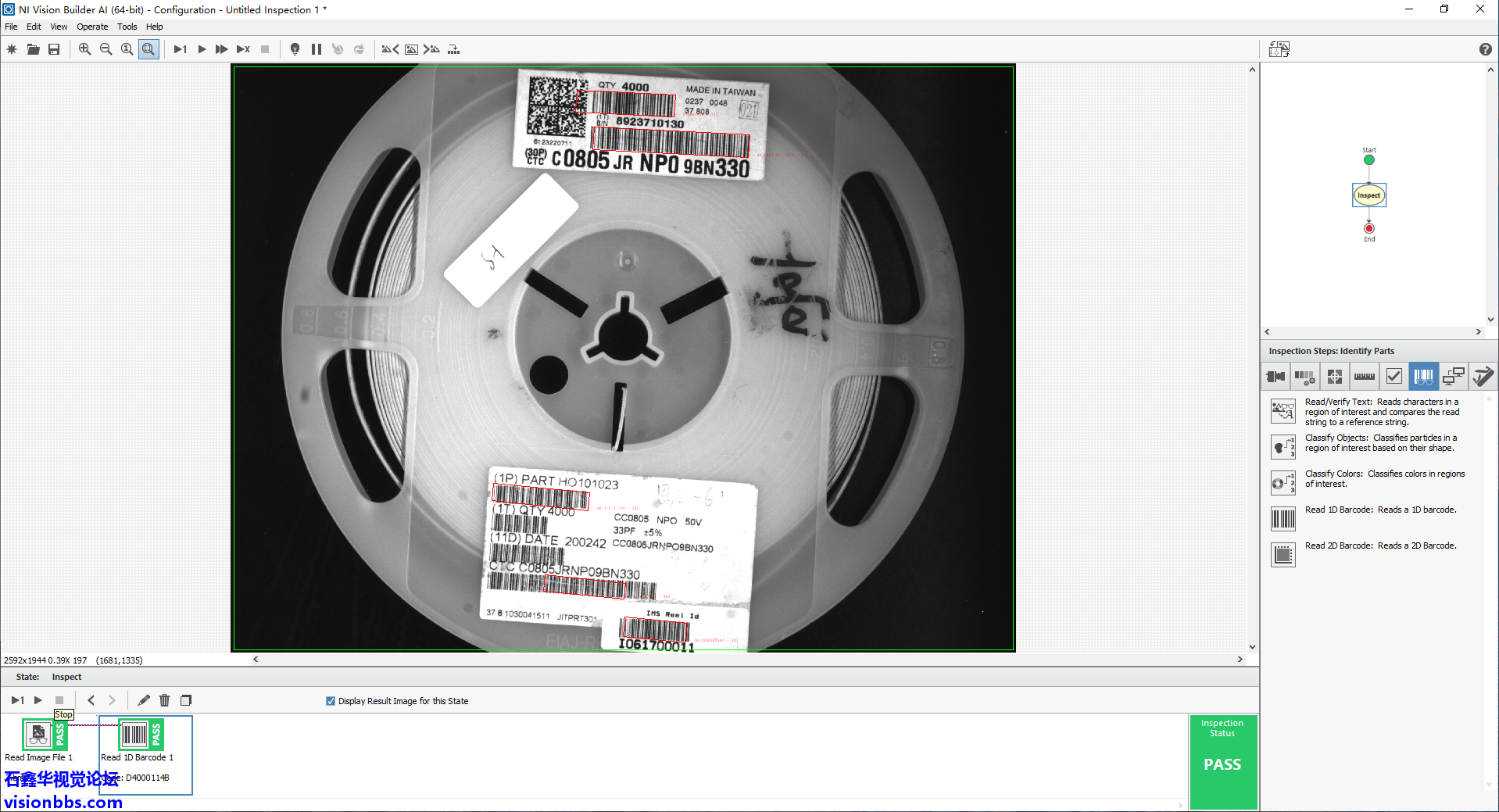Run inspection until failure icon
This screenshot has height=812, width=1499.
coord(243,49)
